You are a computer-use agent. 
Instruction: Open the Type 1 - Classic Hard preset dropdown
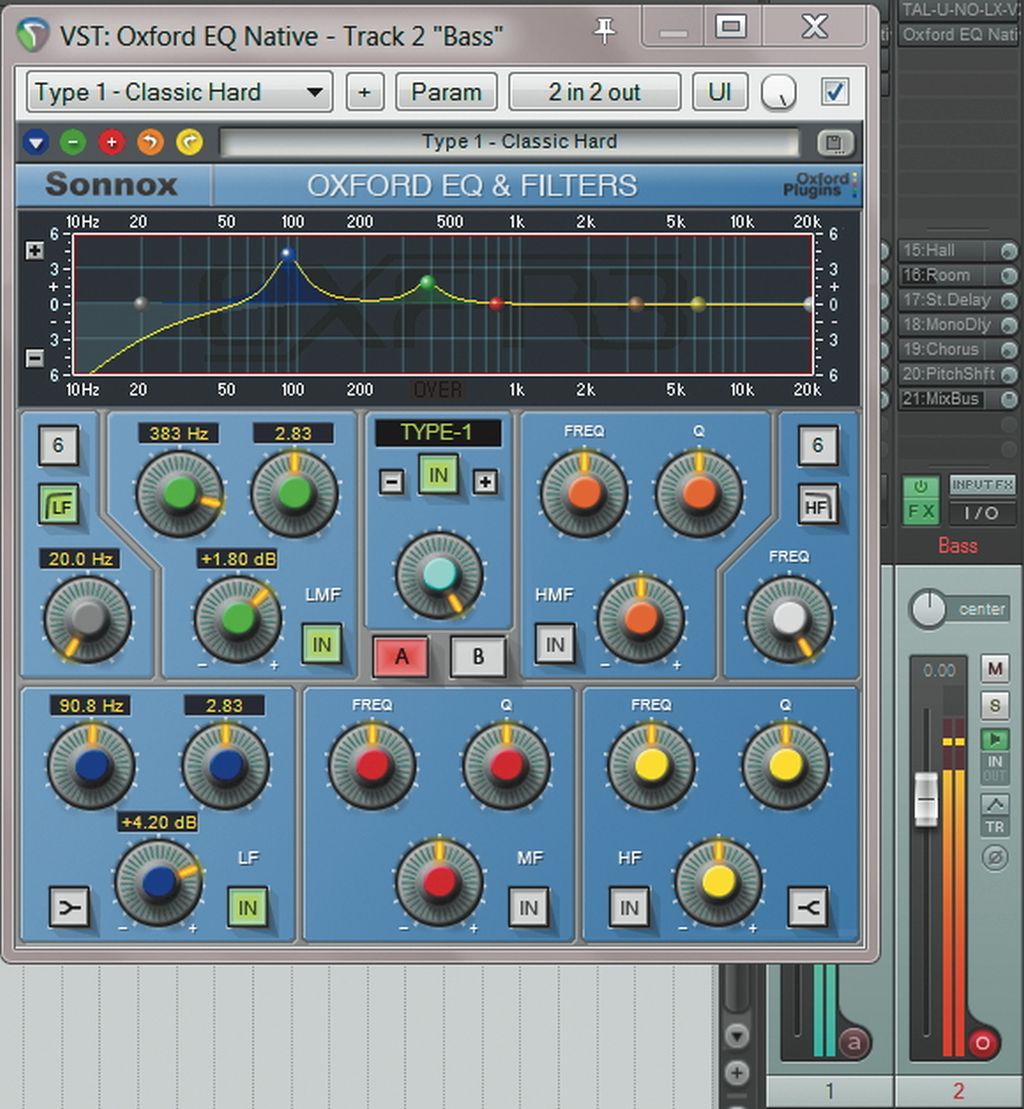180,92
